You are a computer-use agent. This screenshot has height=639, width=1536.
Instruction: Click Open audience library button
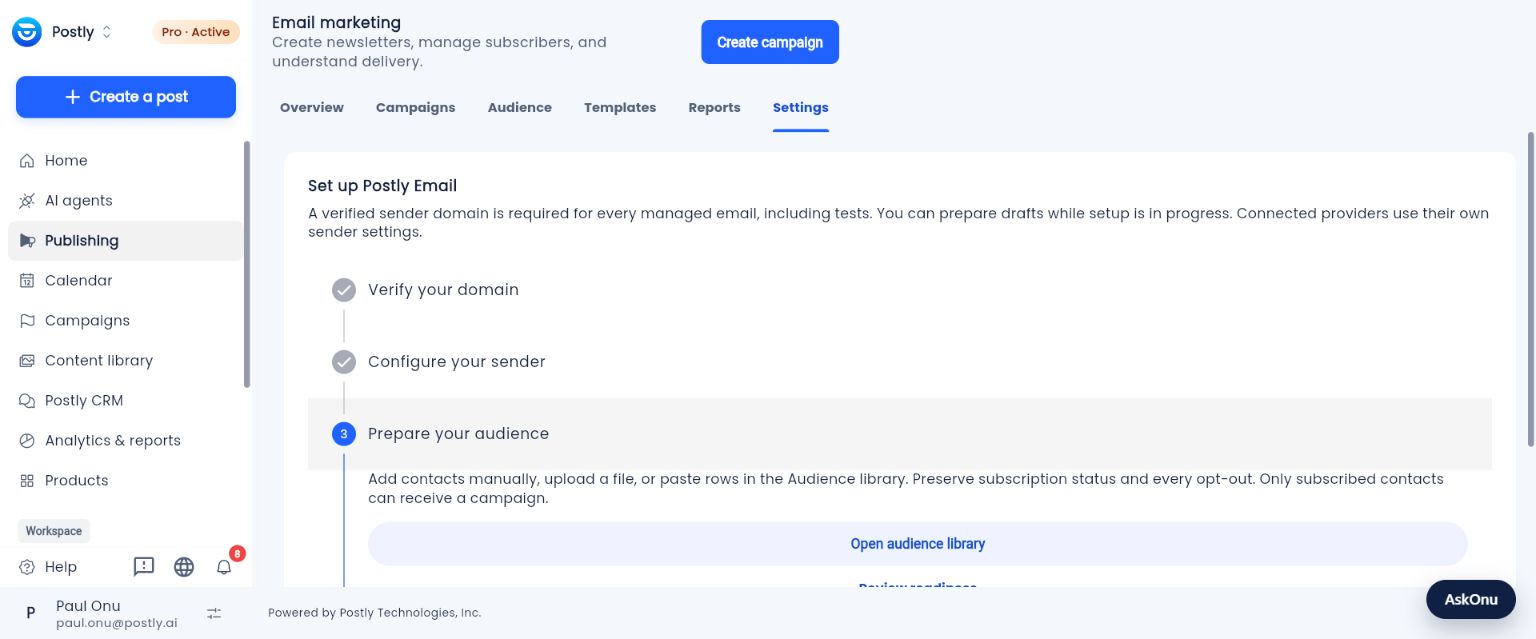click(x=918, y=544)
